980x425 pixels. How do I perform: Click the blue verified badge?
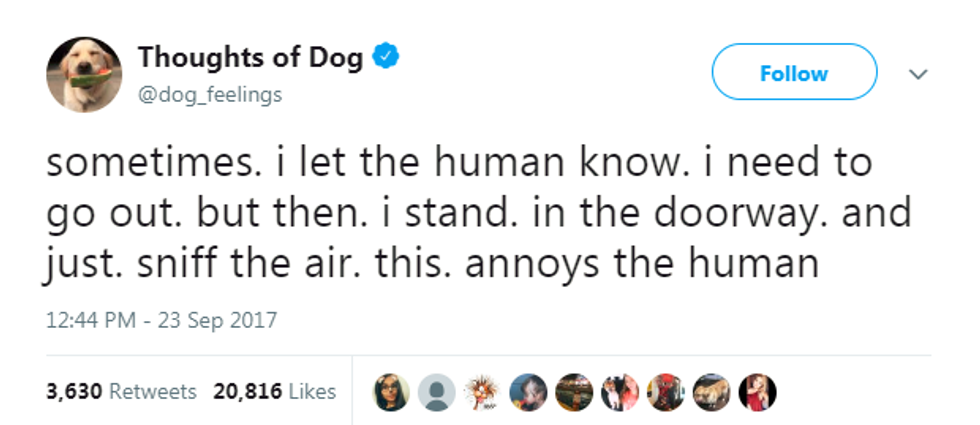click(386, 57)
